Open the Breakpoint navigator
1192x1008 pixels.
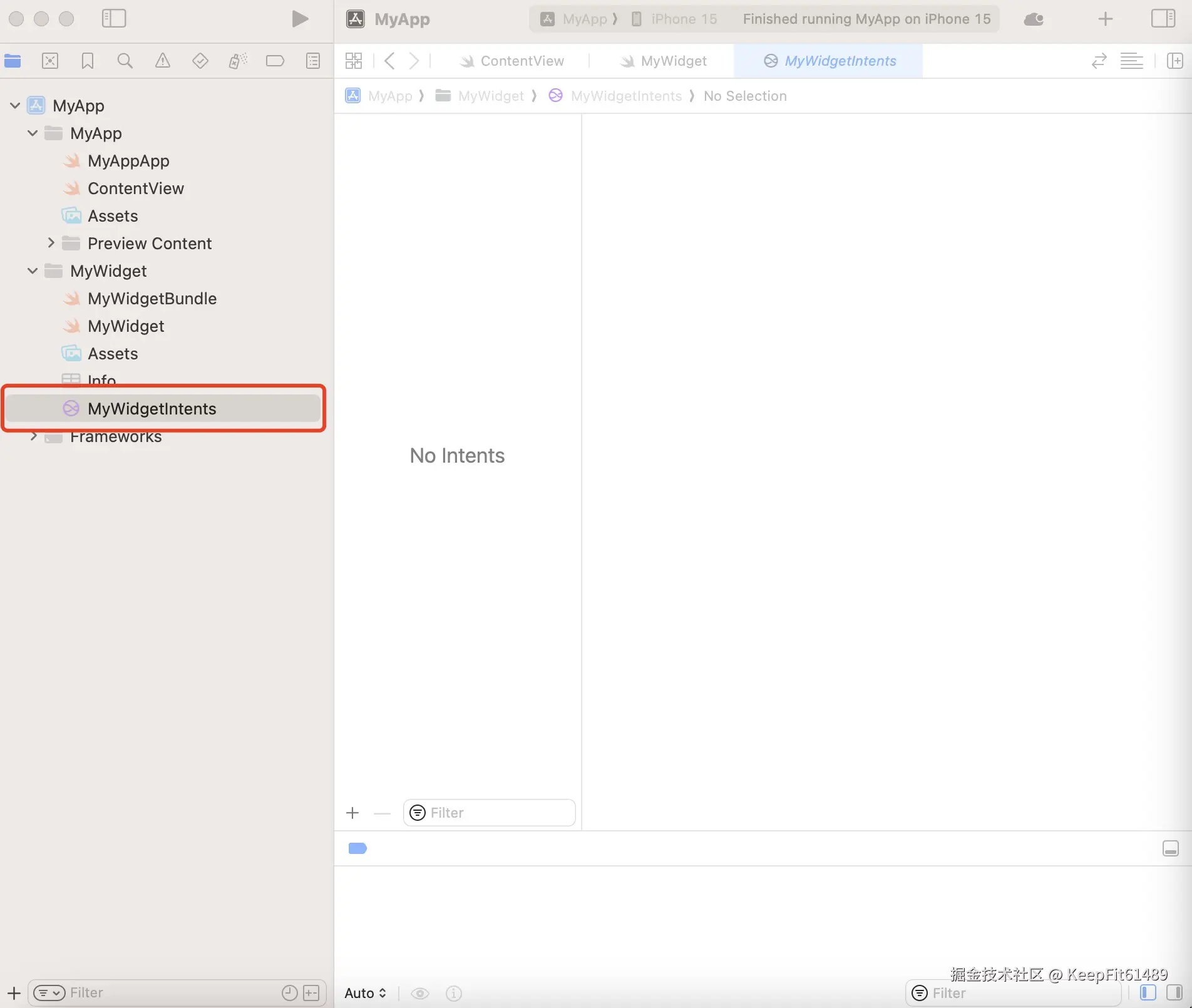tap(275, 61)
